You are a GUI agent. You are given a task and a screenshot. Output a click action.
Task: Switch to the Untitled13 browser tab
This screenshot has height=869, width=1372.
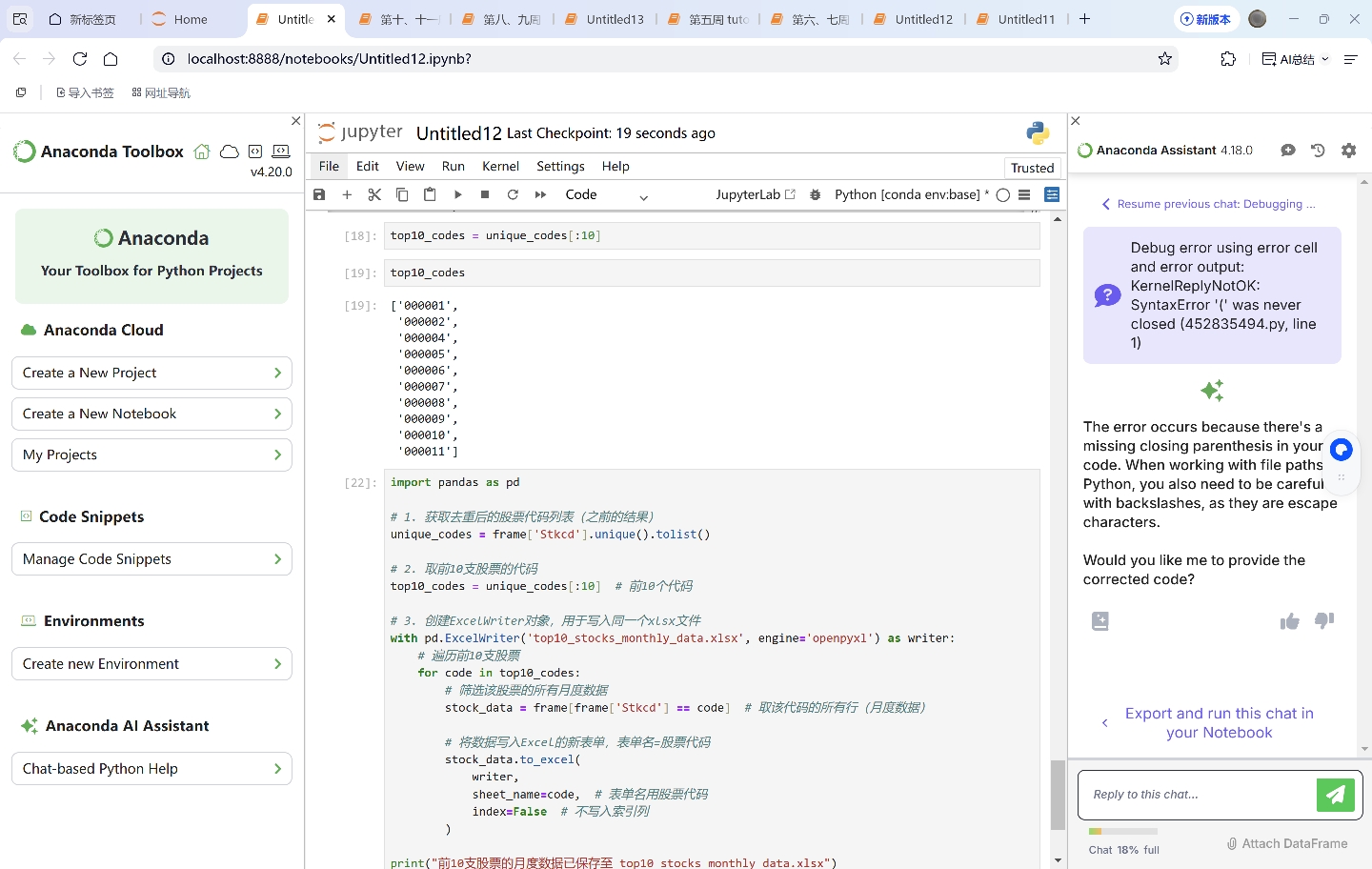point(614,19)
